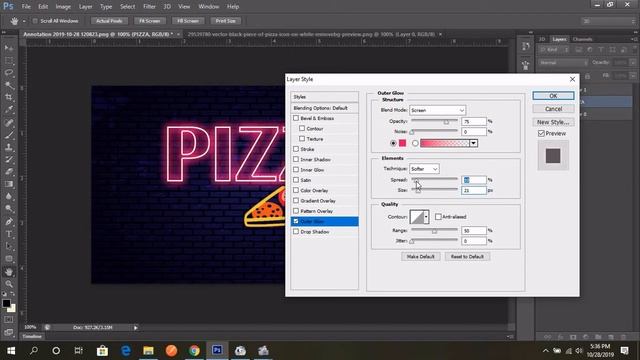
Task: Open the Technique dropdown set to Softer
Action: click(x=424, y=169)
